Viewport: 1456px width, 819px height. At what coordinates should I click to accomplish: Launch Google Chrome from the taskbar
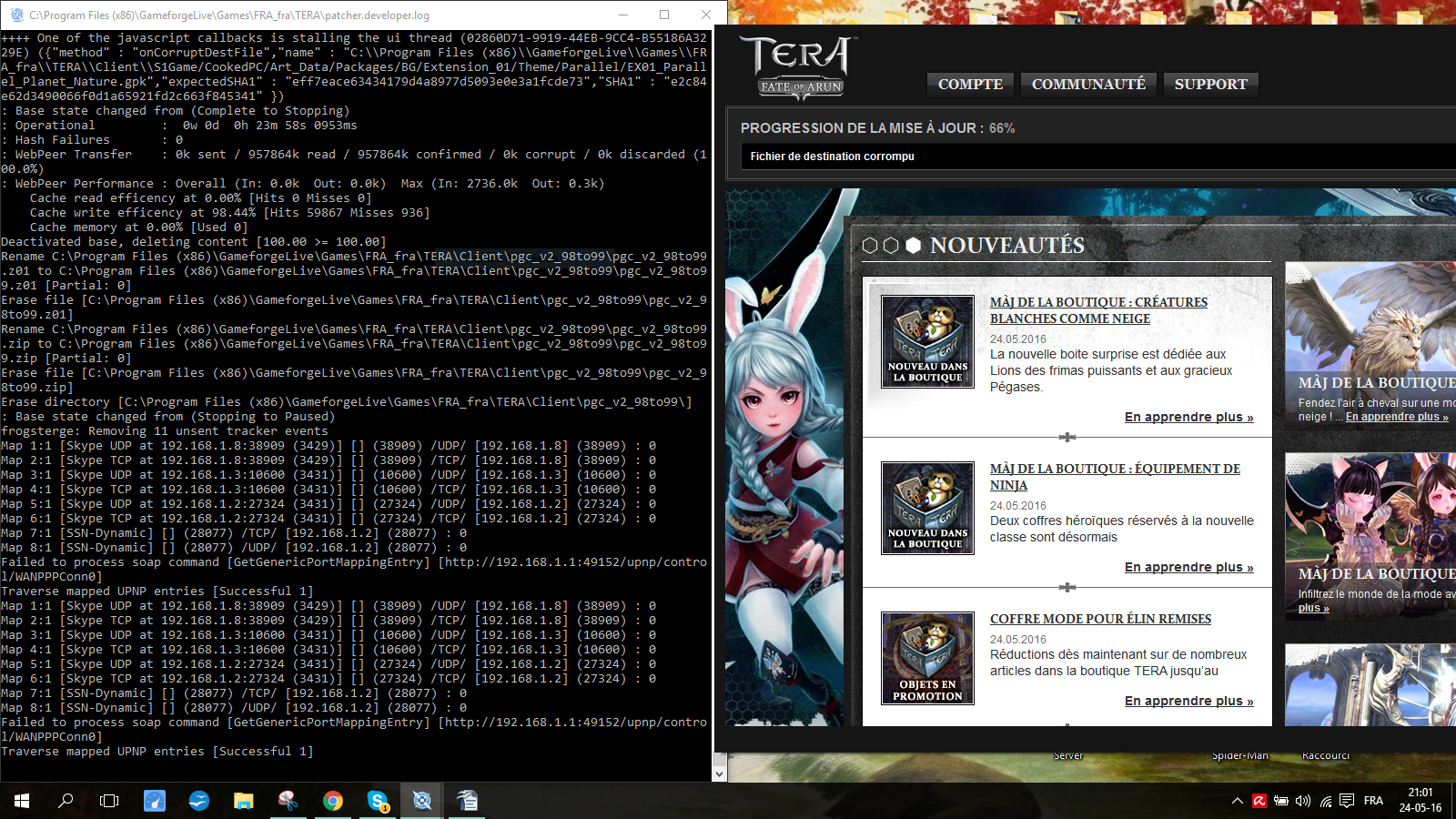[333, 801]
